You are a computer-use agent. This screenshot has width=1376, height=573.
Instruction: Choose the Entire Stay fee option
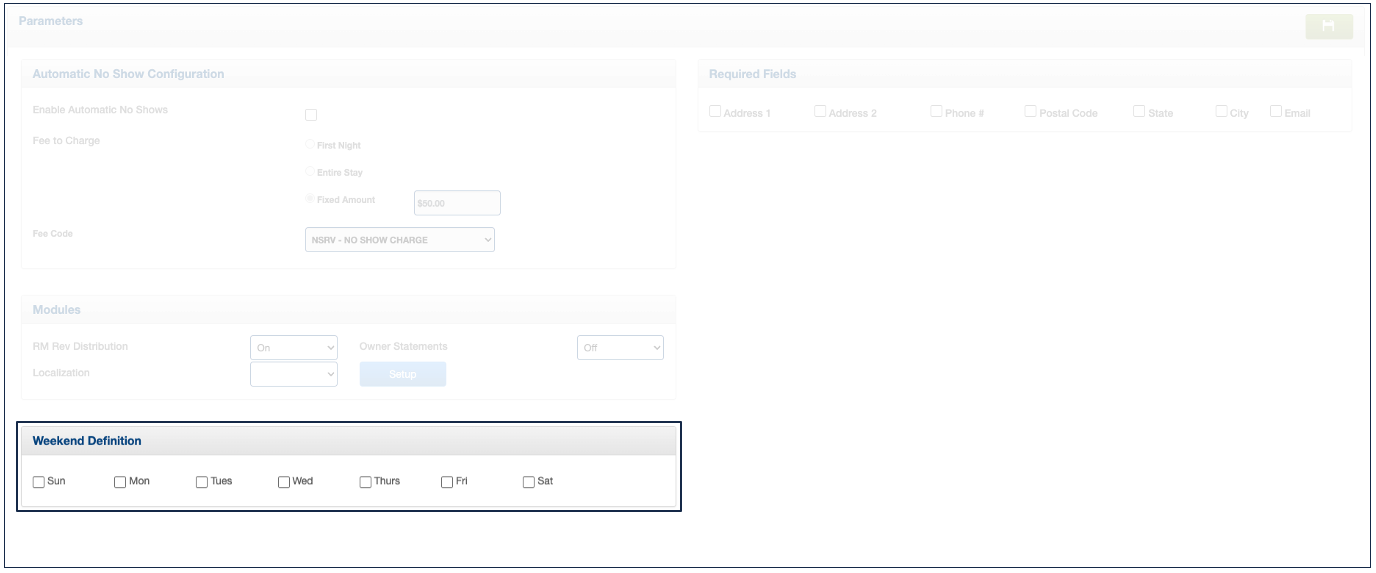coord(310,172)
